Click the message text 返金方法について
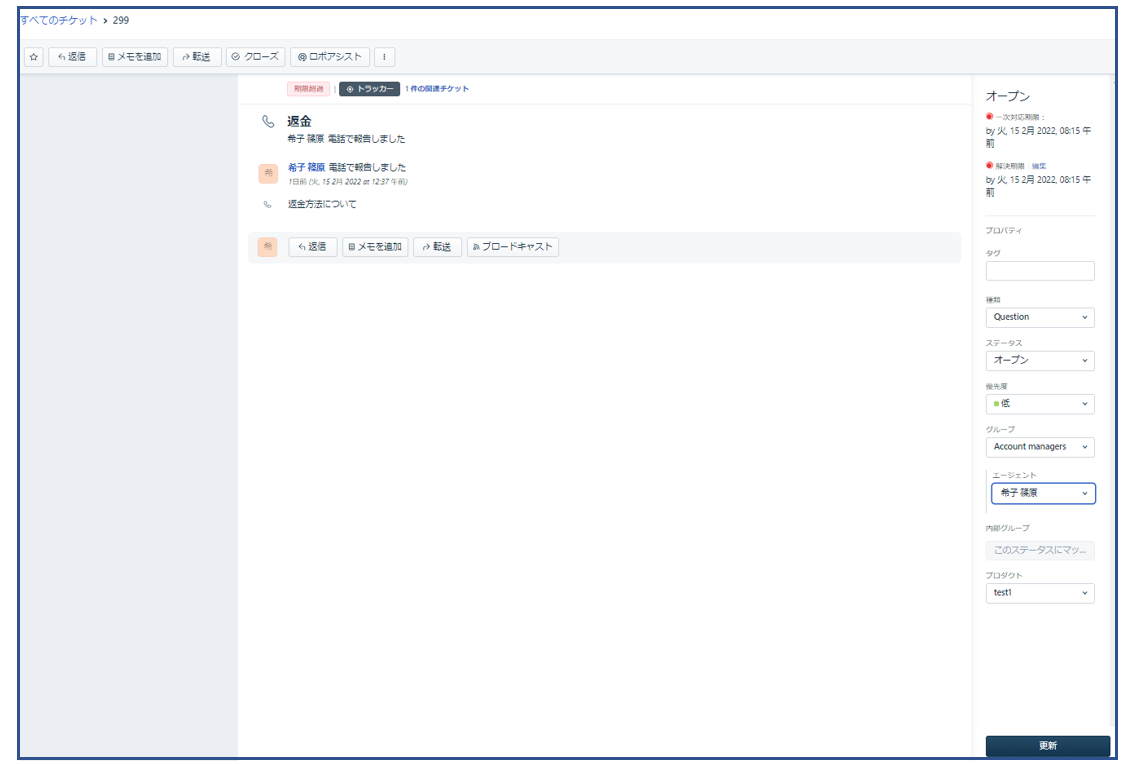The image size is (1129, 764). (322, 205)
